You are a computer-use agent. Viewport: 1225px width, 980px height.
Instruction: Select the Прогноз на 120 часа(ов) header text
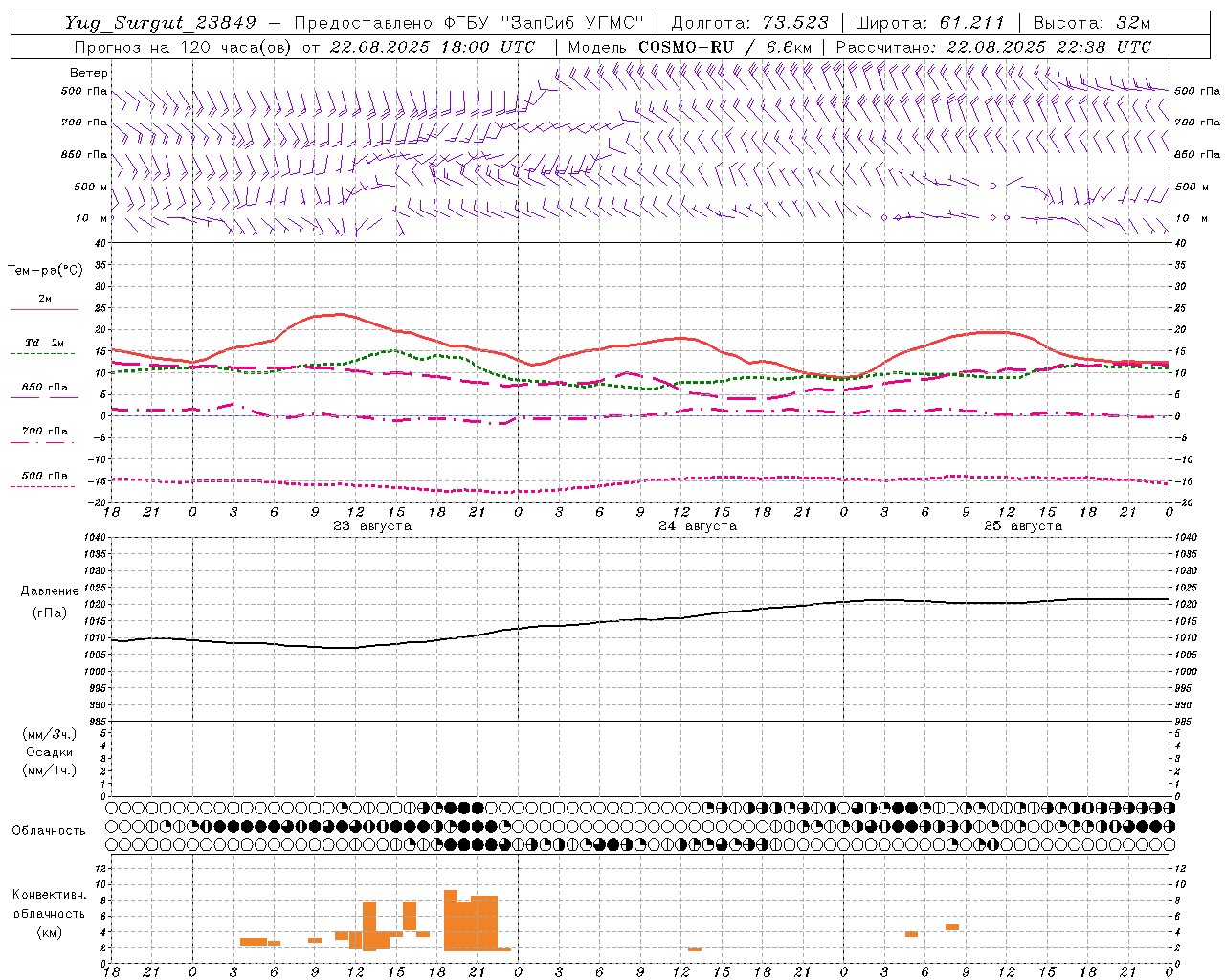pos(184,47)
